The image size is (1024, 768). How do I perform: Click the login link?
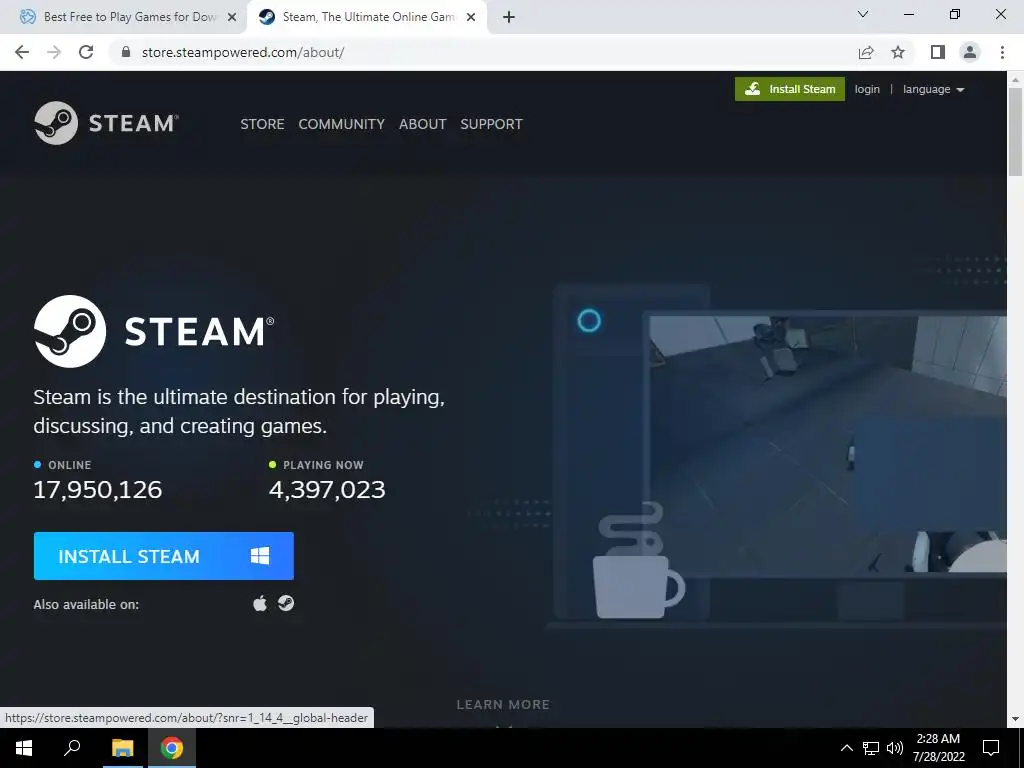point(867,89)
